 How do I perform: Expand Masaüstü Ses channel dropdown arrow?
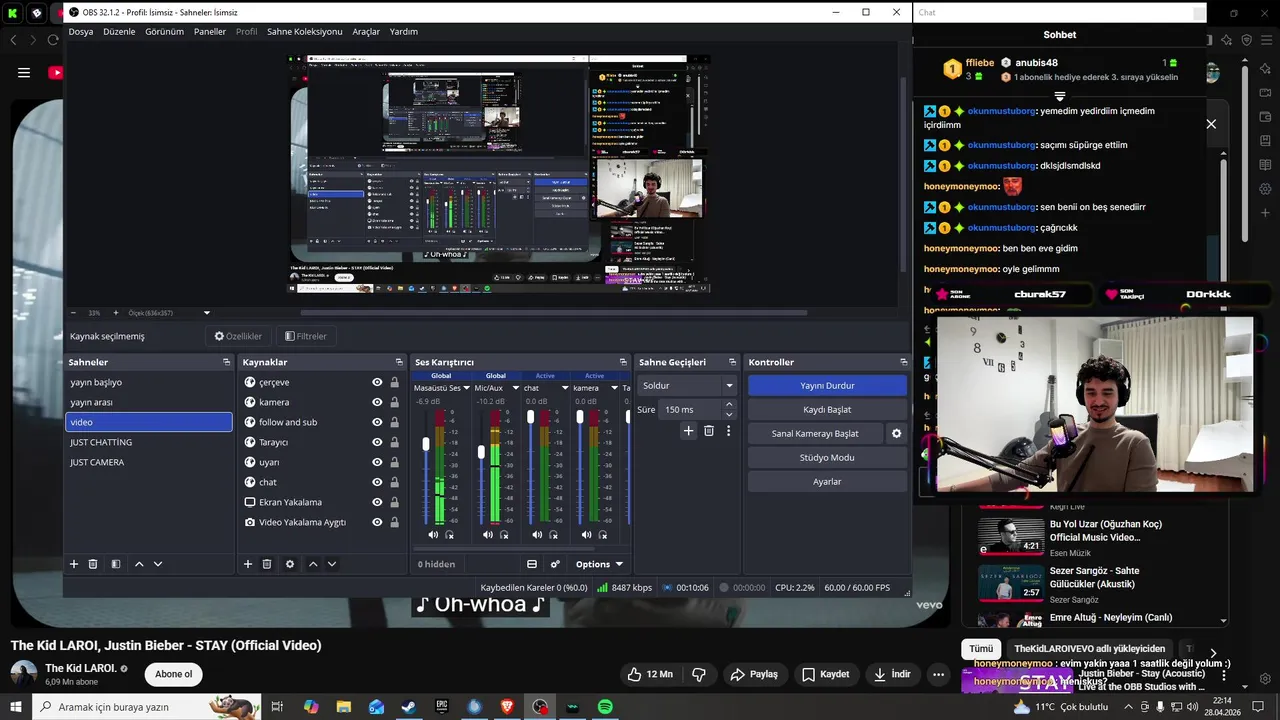pyautogui.click(x=468, y=388)
